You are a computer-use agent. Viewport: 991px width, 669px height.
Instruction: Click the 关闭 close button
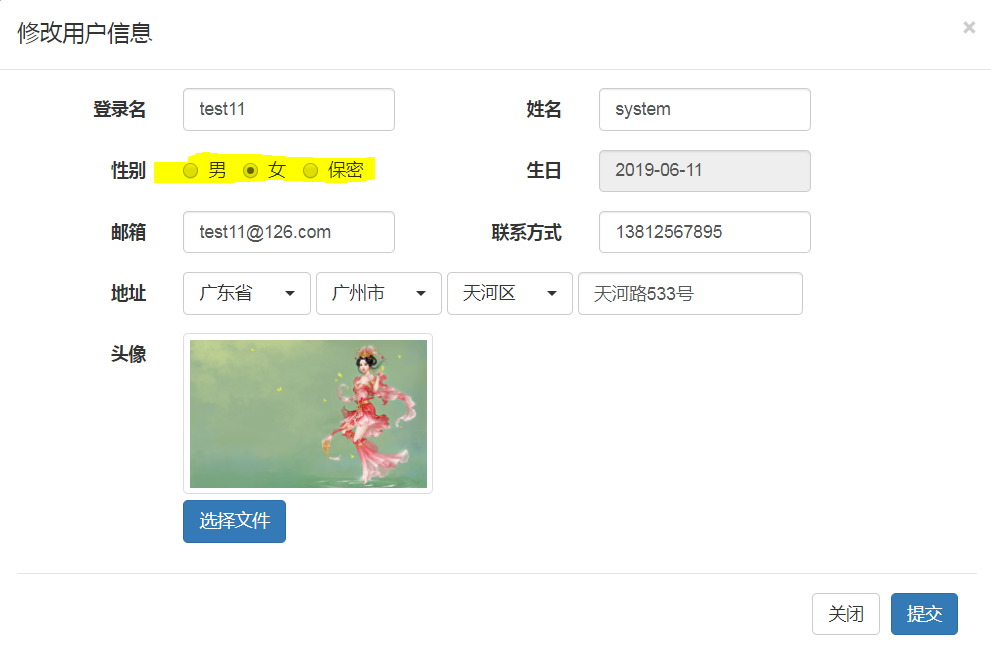click(845, 613)
